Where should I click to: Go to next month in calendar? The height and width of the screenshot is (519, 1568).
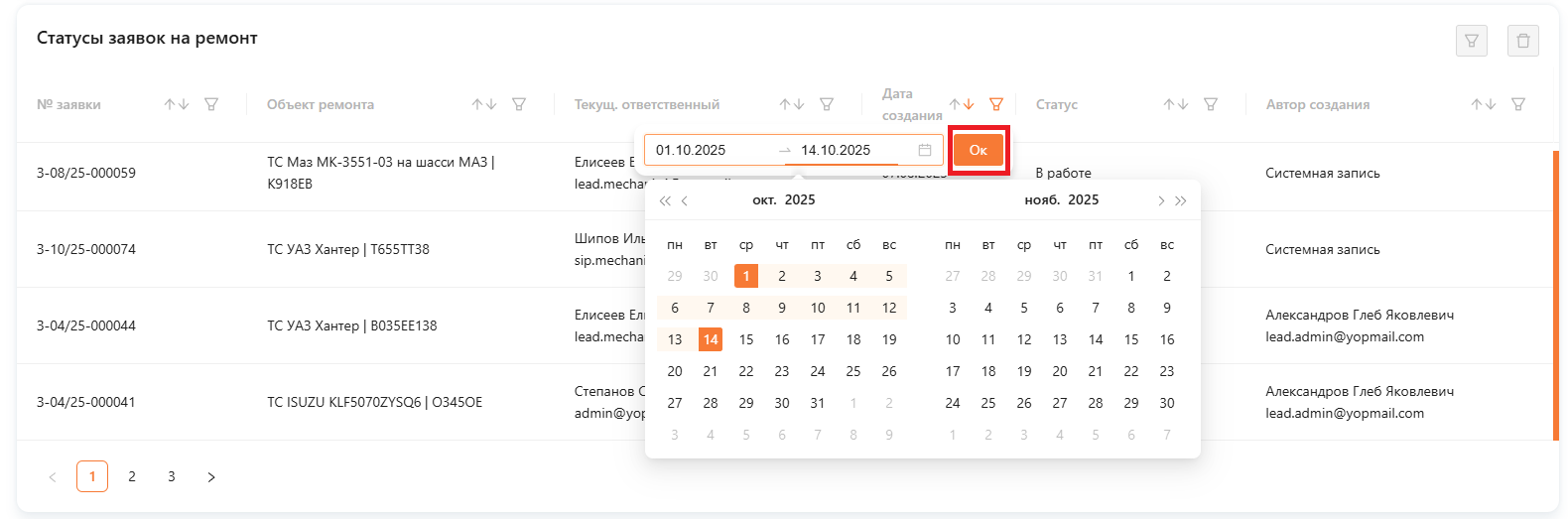pos(1161,200)
